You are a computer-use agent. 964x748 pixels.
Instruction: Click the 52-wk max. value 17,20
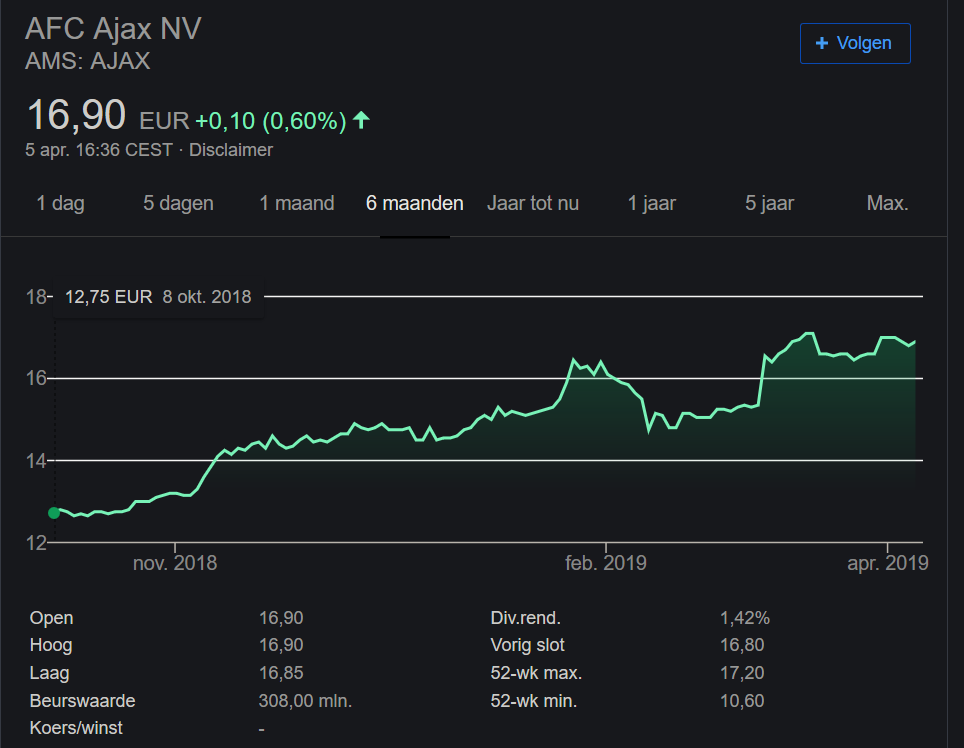tap(742, 672)
